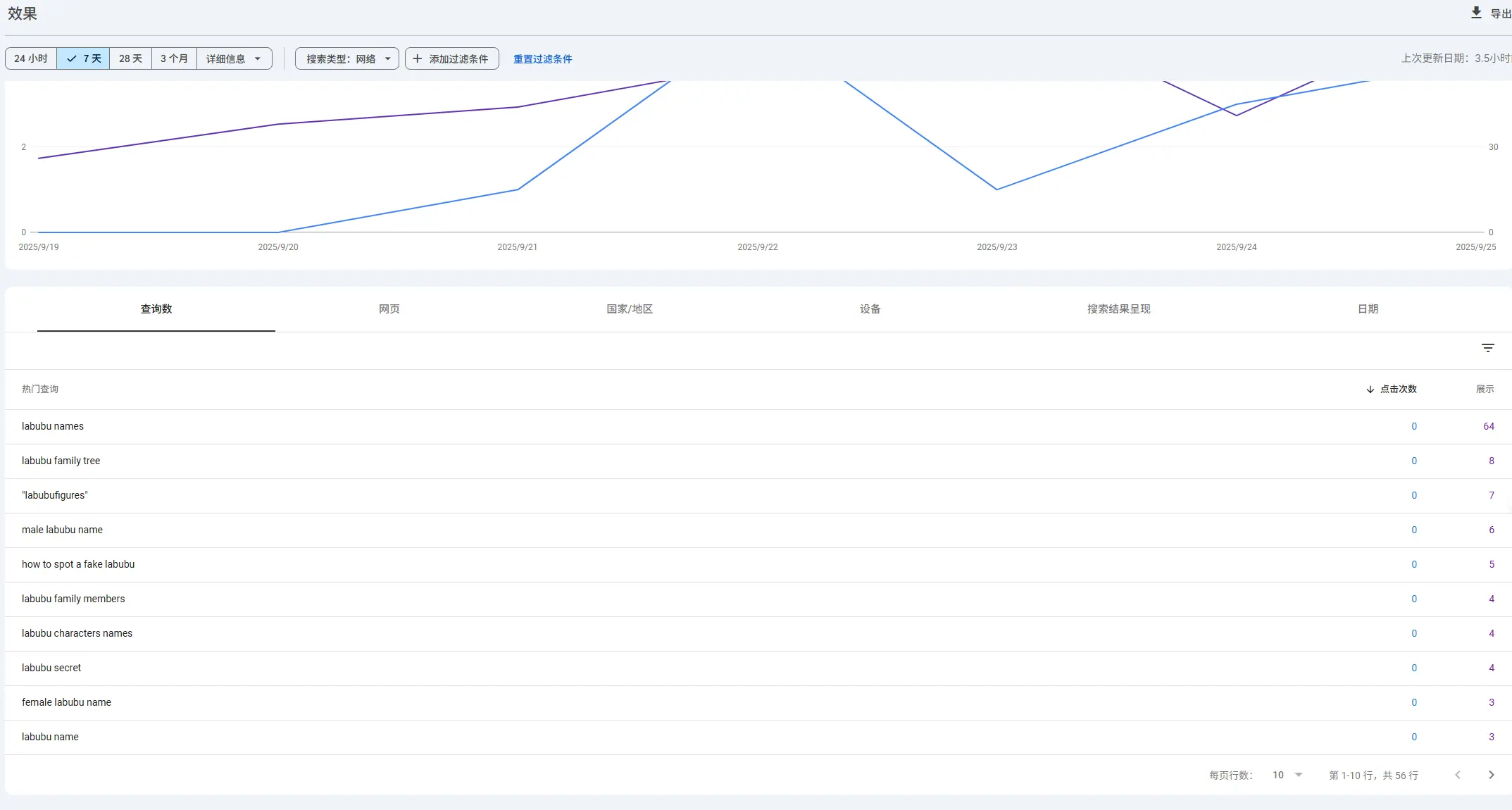Go to next page of results
1512x810 pixels.
(x=1491, y=775)
